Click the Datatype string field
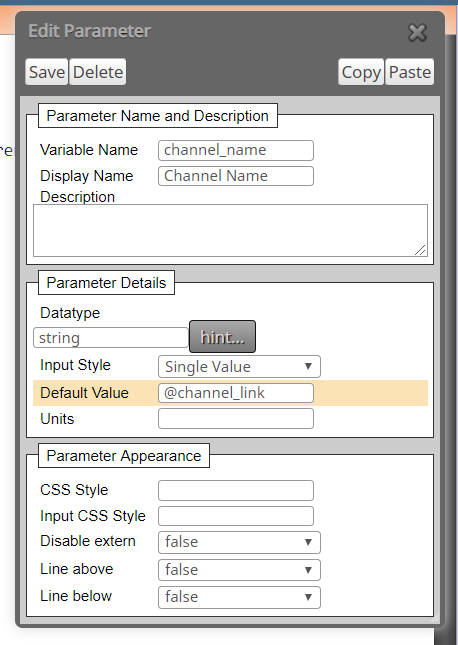 (x=110, y=338)
